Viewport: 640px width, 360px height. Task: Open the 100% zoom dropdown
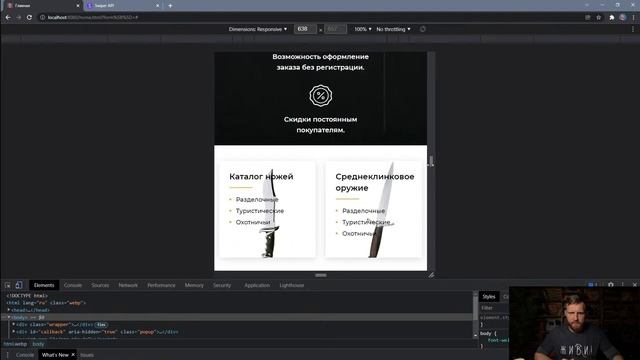coord(363,29)
